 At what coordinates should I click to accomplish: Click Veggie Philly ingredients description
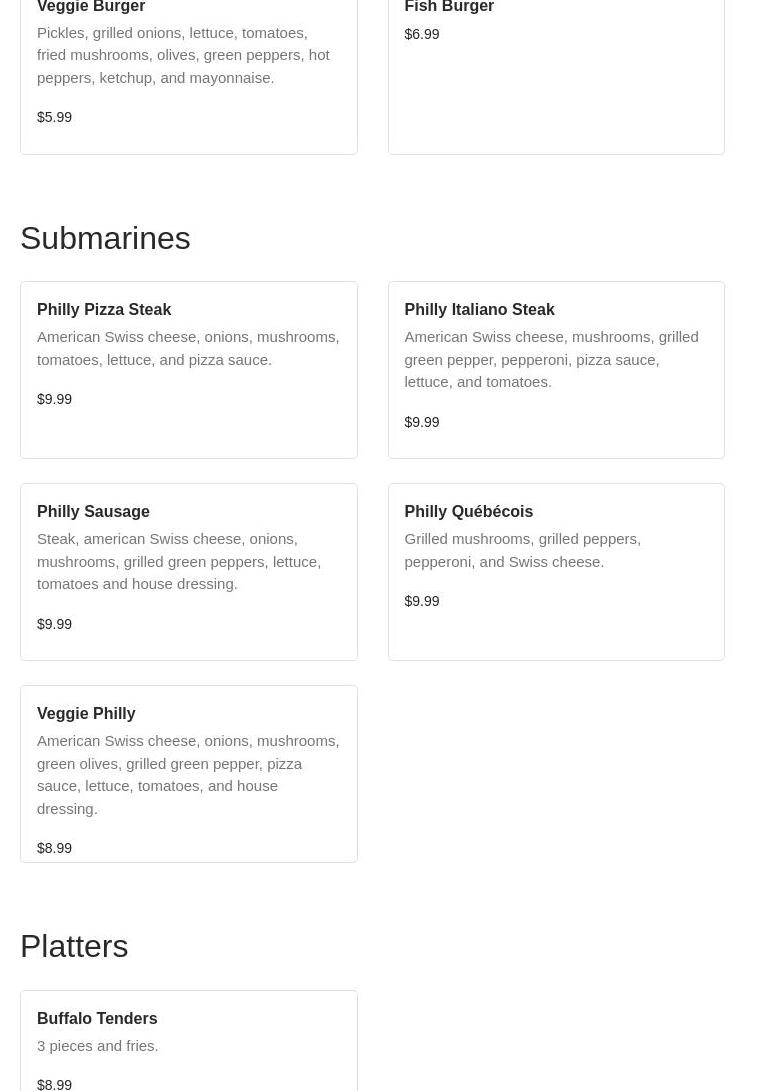point(187,774)
